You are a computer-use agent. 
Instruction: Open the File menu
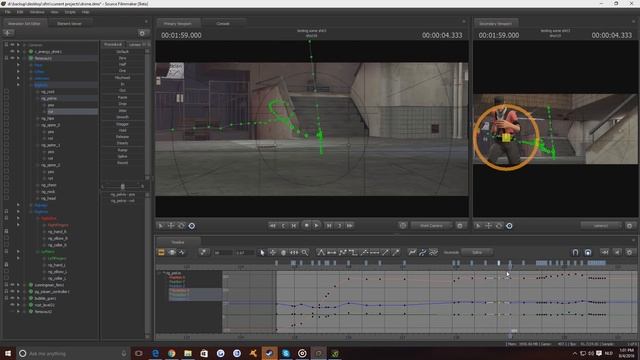[8, 12]
